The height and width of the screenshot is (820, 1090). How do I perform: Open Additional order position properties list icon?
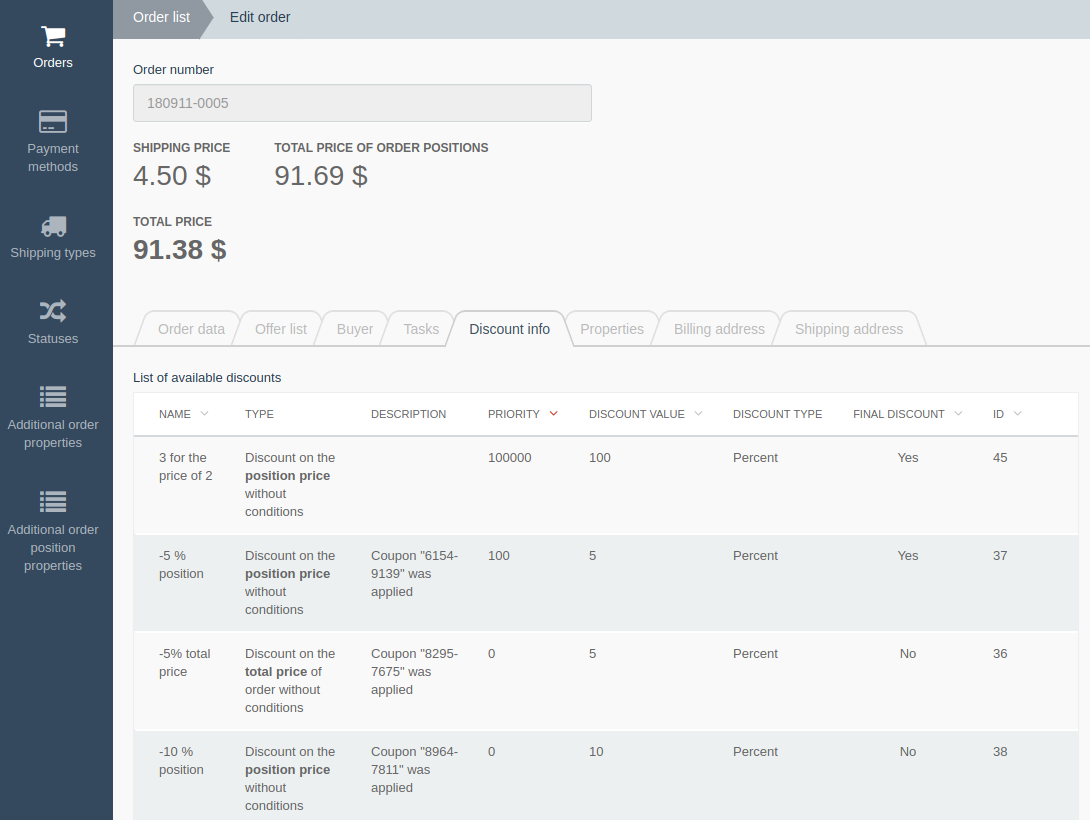[x=53, y=502]
